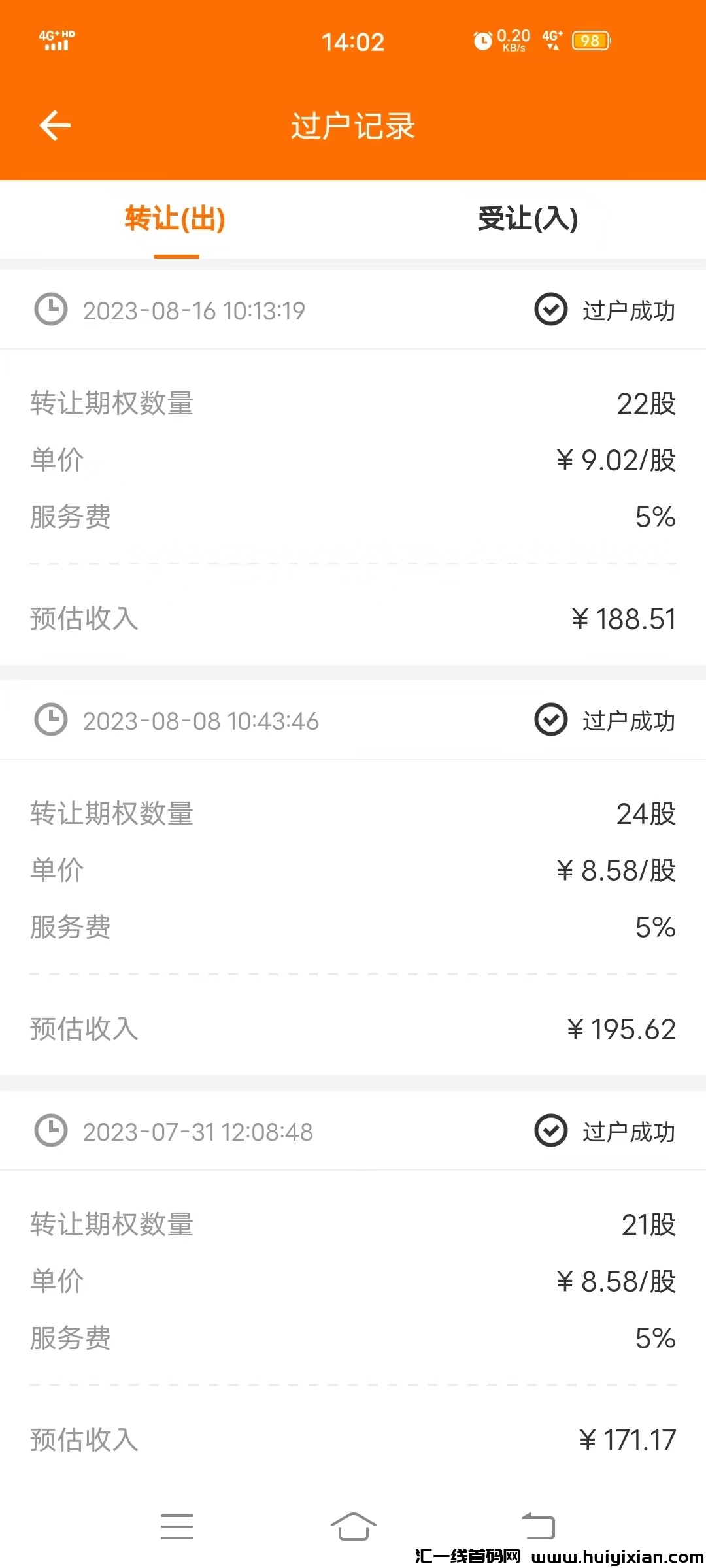Viewport: 706px width, 1568px height.
Task: Tap the back arrow in header
Action: [x=55, y=125]
